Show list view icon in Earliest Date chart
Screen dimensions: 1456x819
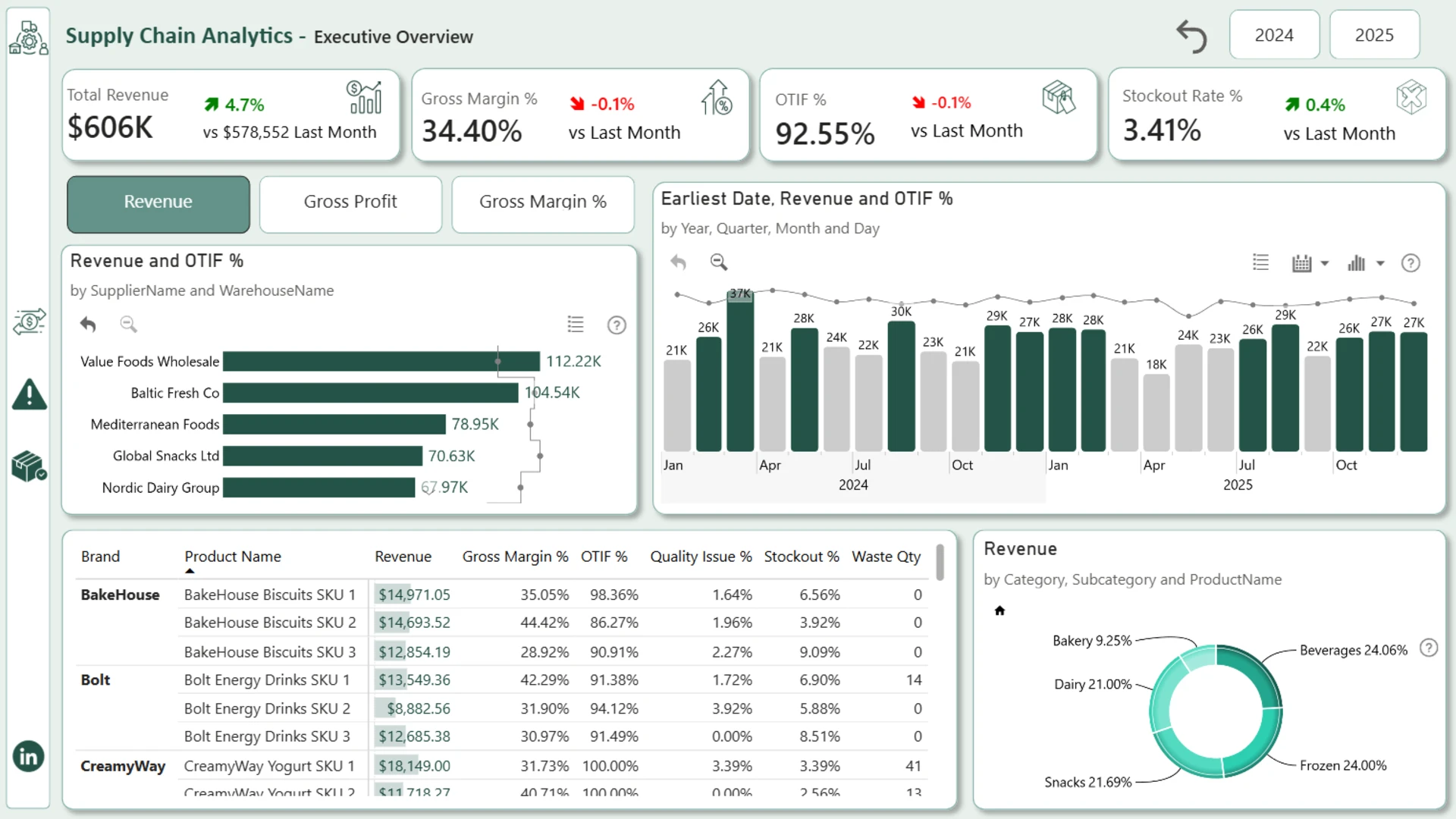point(1260,262)
